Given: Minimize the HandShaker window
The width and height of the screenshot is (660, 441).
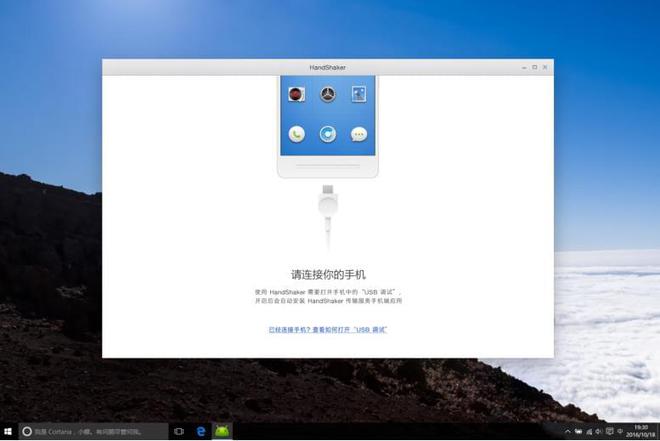Looking at the screenshot, I should click(x=524, y=67).
